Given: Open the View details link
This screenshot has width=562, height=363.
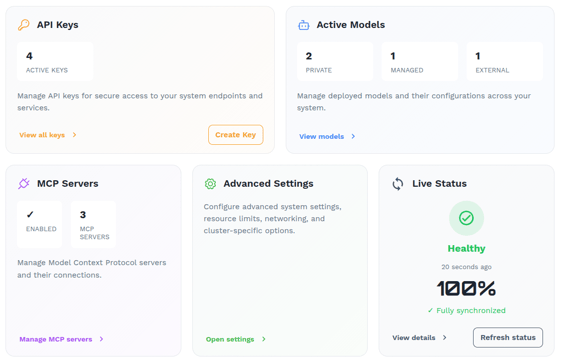Looking at the screenshot, I should click(x=414, y=338).
